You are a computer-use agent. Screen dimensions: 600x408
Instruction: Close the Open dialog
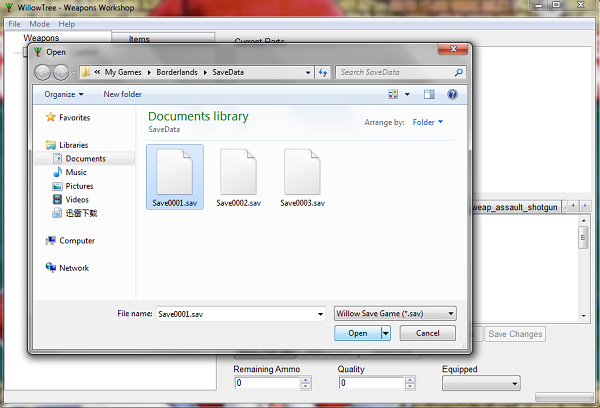[453, 49]
